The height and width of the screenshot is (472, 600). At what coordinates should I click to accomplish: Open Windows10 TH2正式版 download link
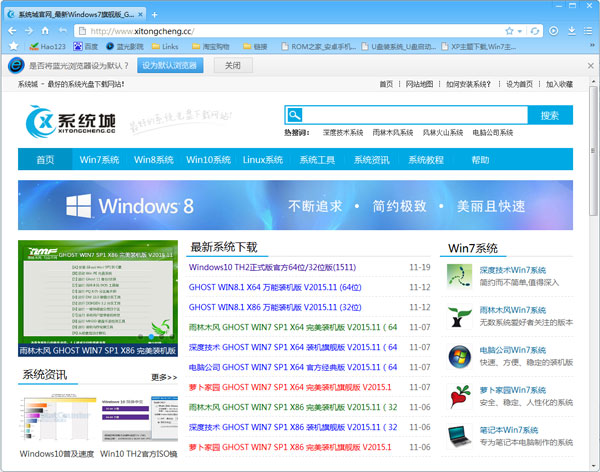coord(272,267)
